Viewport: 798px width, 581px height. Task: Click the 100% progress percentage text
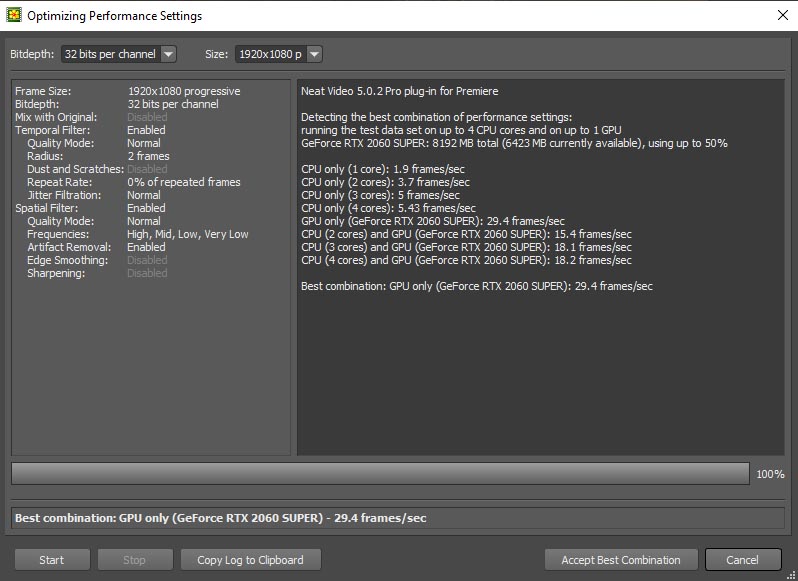click(771, 474)
